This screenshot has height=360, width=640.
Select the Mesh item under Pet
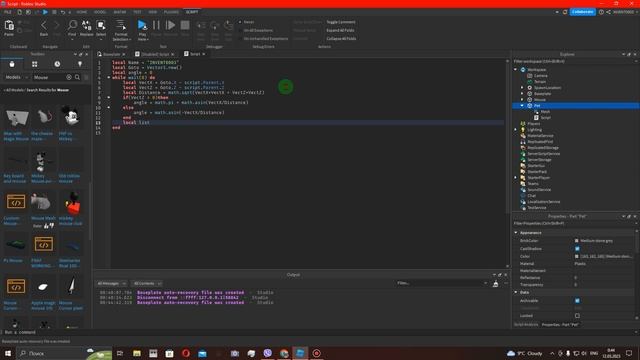click(x=545, y=111)
